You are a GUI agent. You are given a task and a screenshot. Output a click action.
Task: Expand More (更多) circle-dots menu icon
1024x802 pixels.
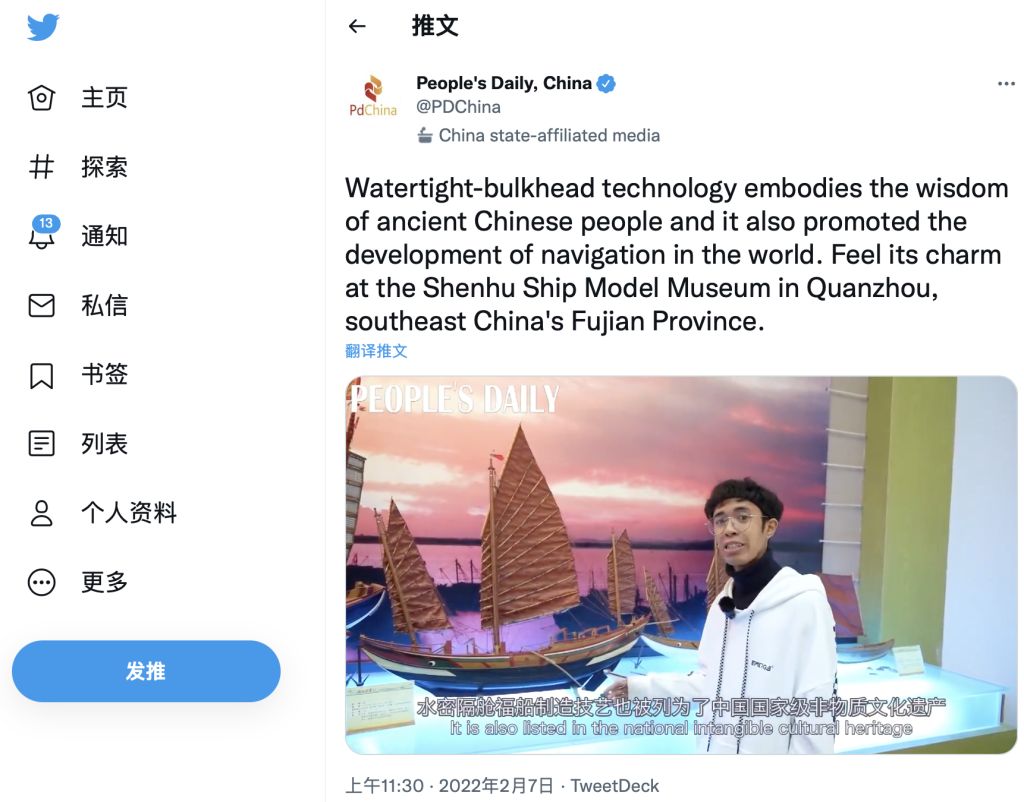pyautogui.click(x=41, y=583)
